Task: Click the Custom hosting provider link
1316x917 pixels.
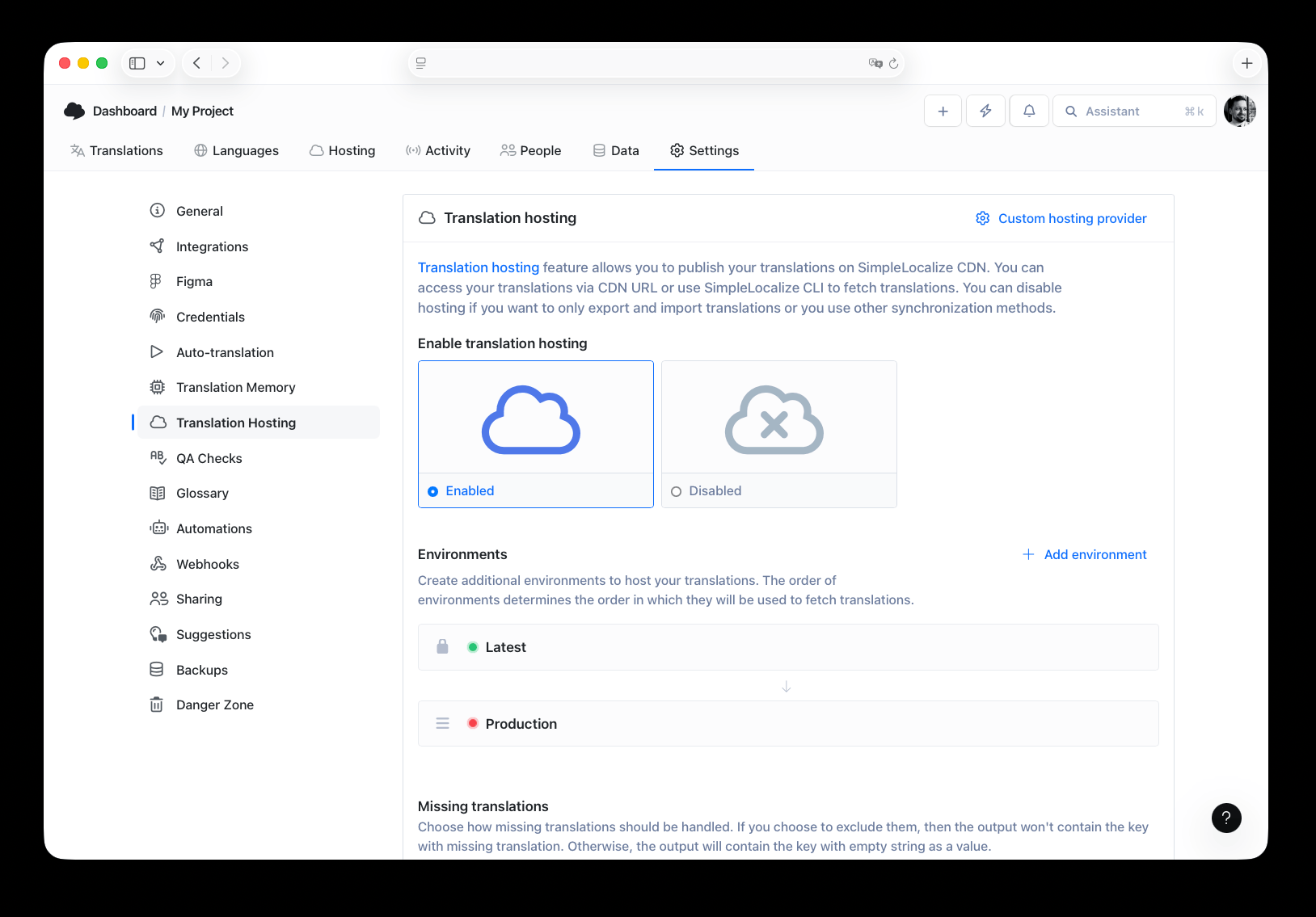Action: 1071,218
